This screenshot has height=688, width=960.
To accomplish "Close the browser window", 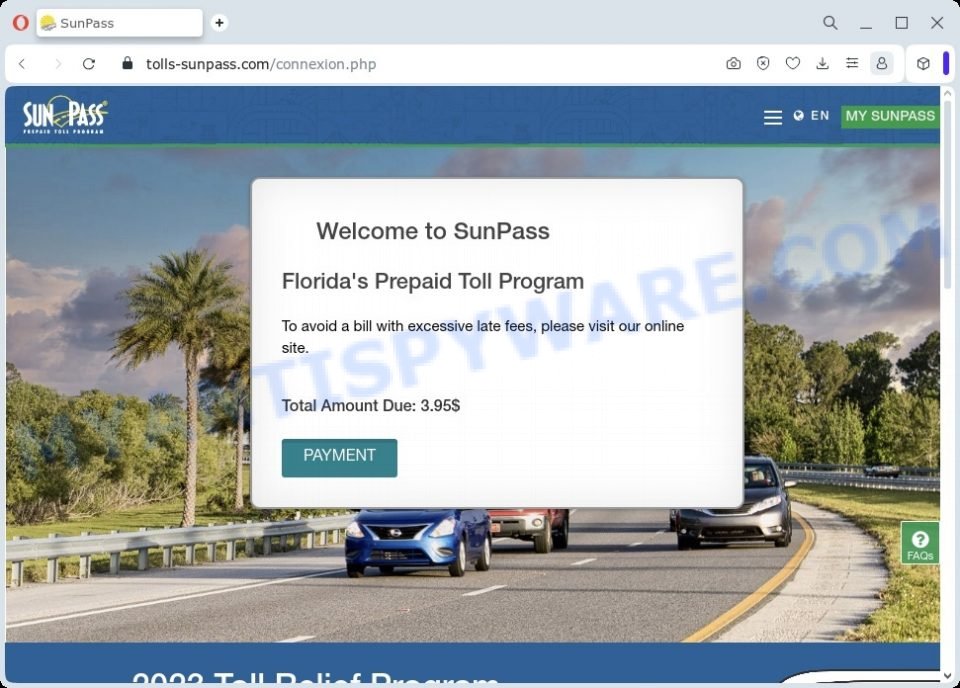I will pos(937,23).
